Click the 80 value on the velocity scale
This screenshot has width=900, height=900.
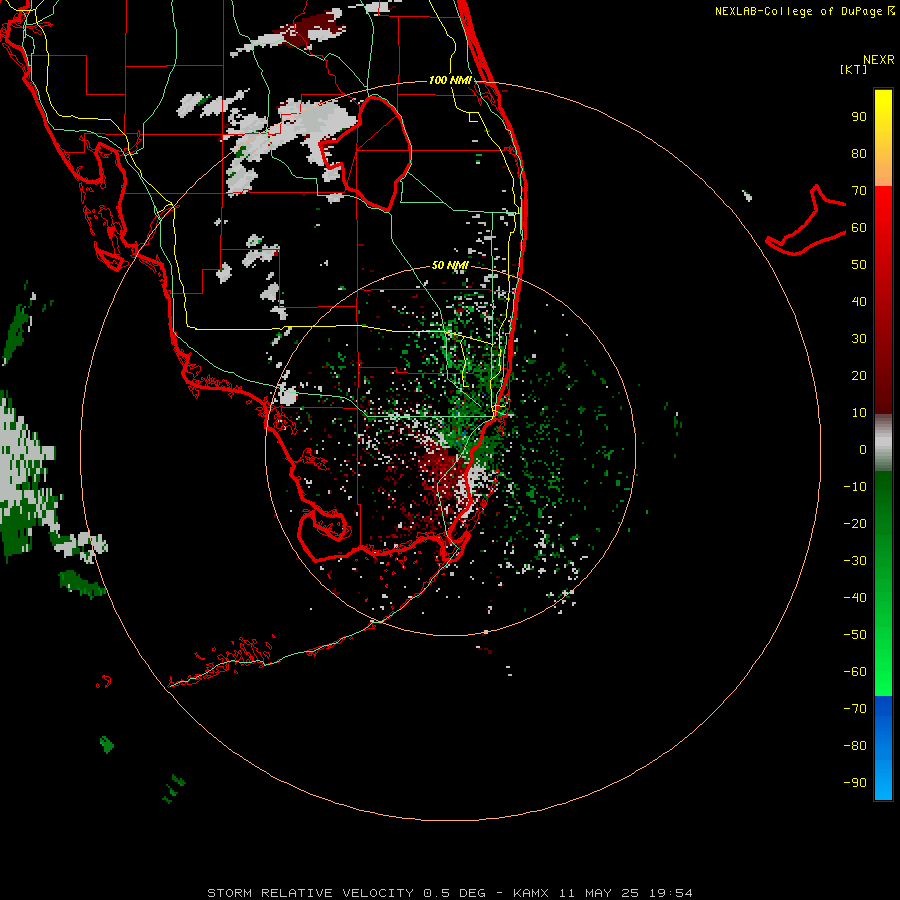[859, 154]
